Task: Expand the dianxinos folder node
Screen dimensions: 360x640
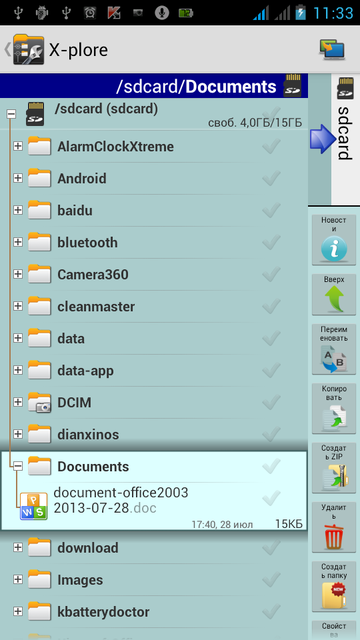Action: 18,434
